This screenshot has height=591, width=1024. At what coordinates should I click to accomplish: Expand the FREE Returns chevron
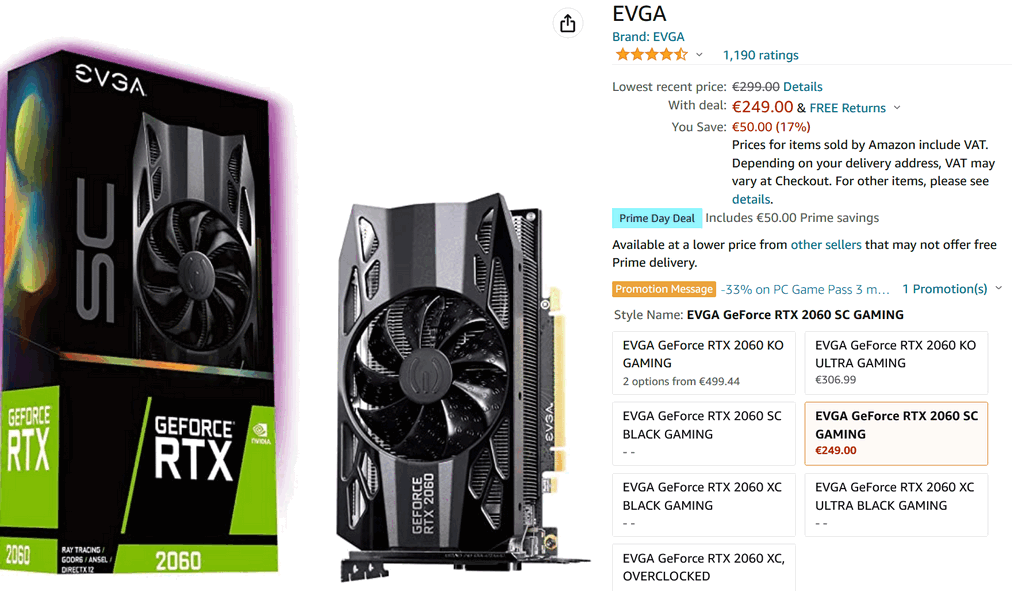[897, 108]
